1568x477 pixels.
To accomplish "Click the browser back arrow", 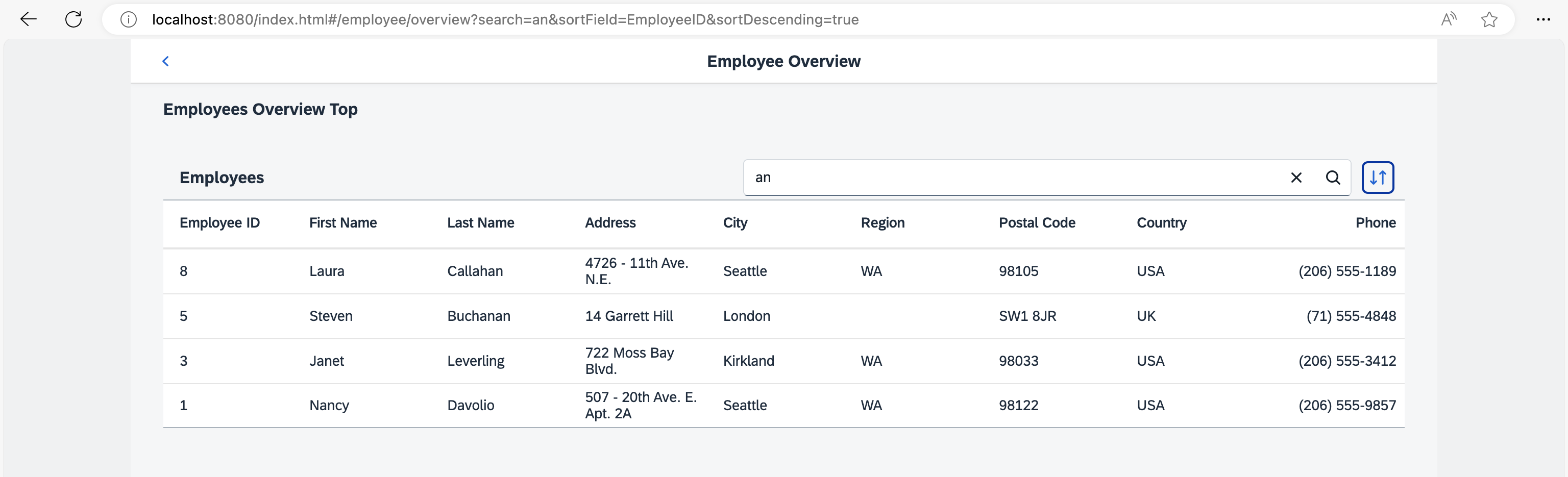I will click(x=29, y=19).
